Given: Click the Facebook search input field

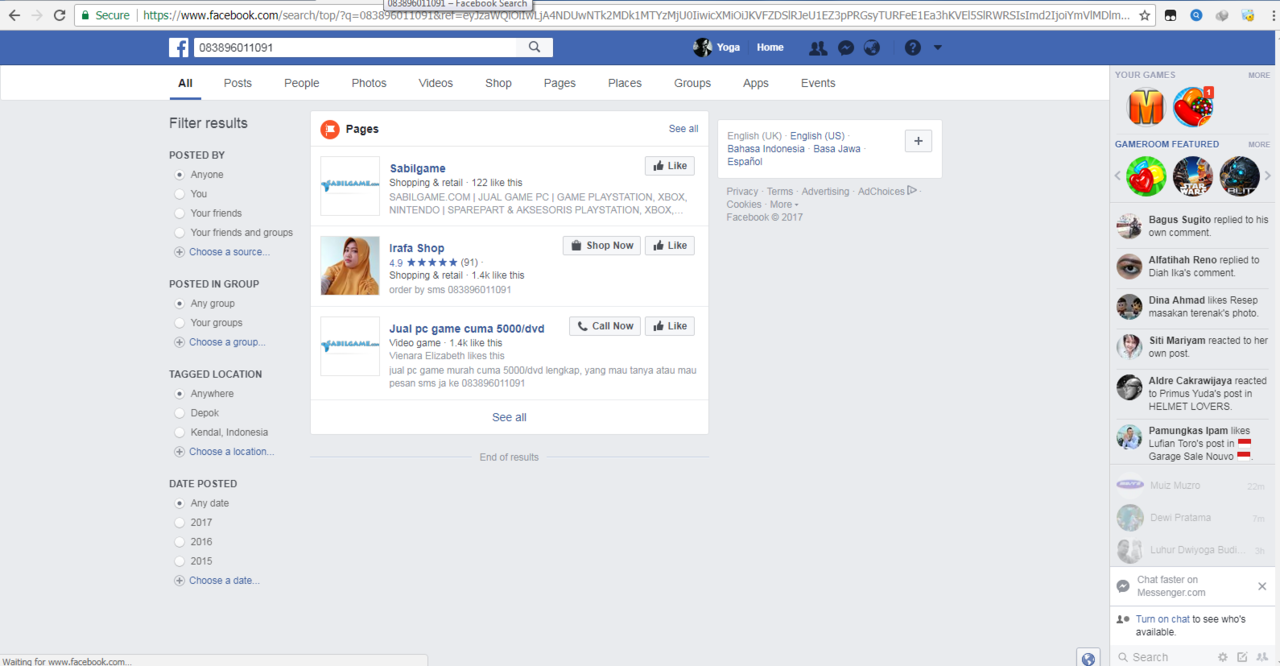Looking at the screenshot, I should point(355,47).
